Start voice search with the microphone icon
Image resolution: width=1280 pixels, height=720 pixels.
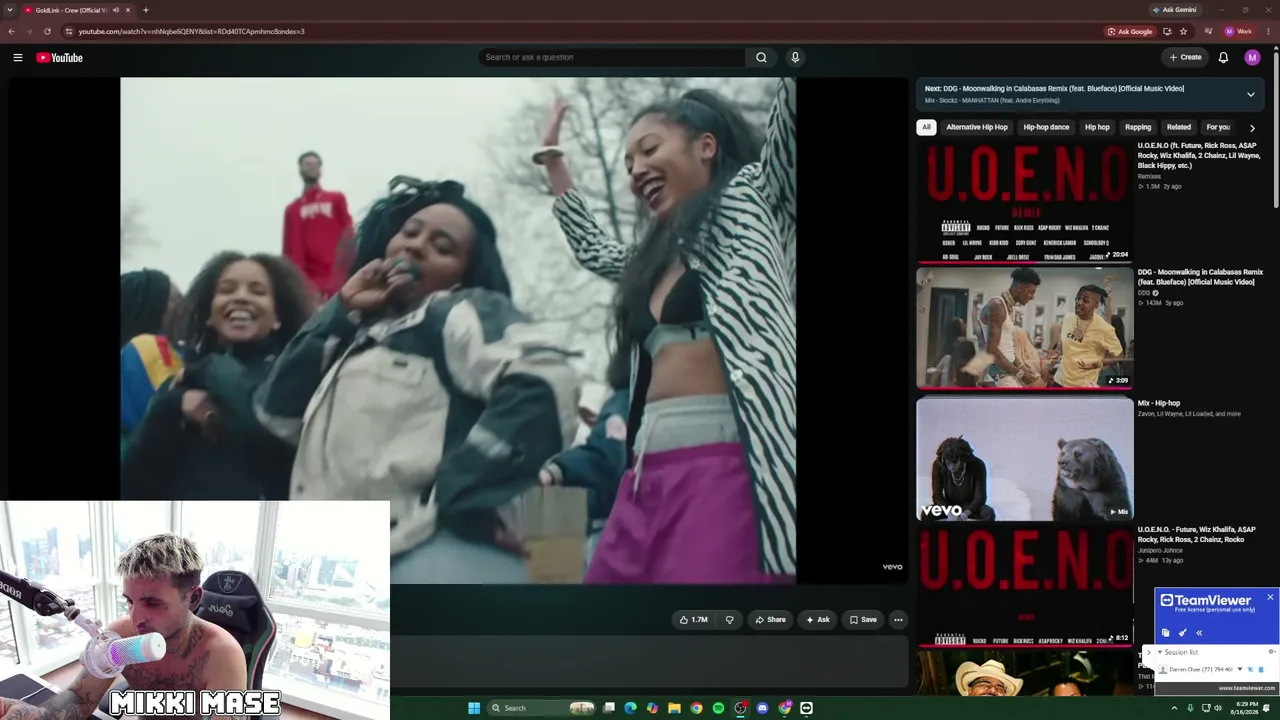[795, 57]
